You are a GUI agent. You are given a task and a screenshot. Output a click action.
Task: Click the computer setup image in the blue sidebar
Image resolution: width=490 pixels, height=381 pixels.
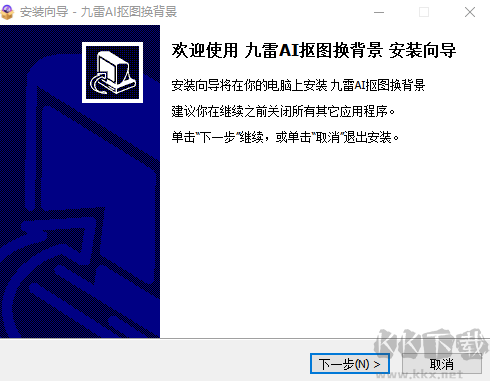click(112, 72)
